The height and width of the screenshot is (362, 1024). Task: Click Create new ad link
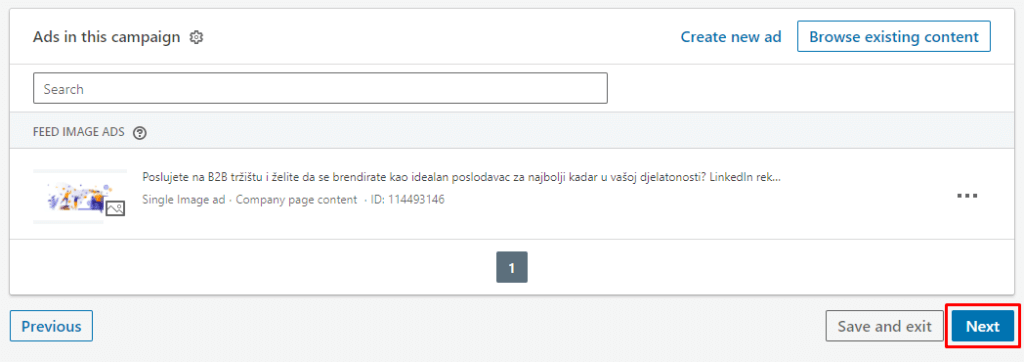[x=731, y=37]
